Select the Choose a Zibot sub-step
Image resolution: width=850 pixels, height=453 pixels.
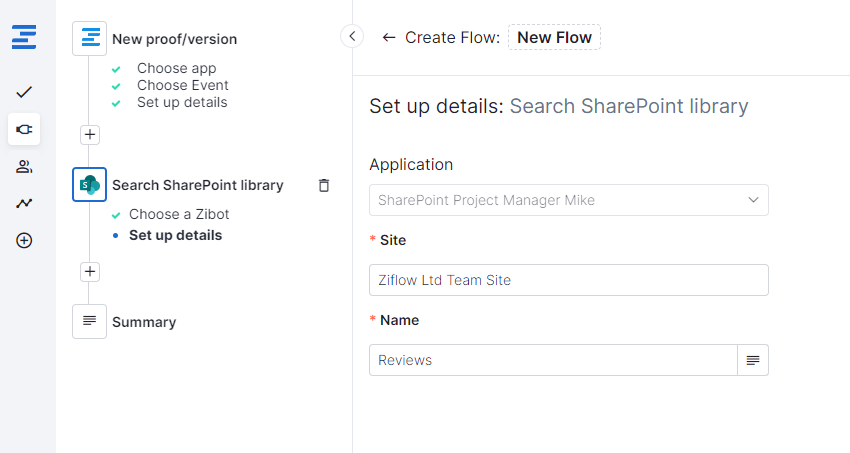point(179,214)
